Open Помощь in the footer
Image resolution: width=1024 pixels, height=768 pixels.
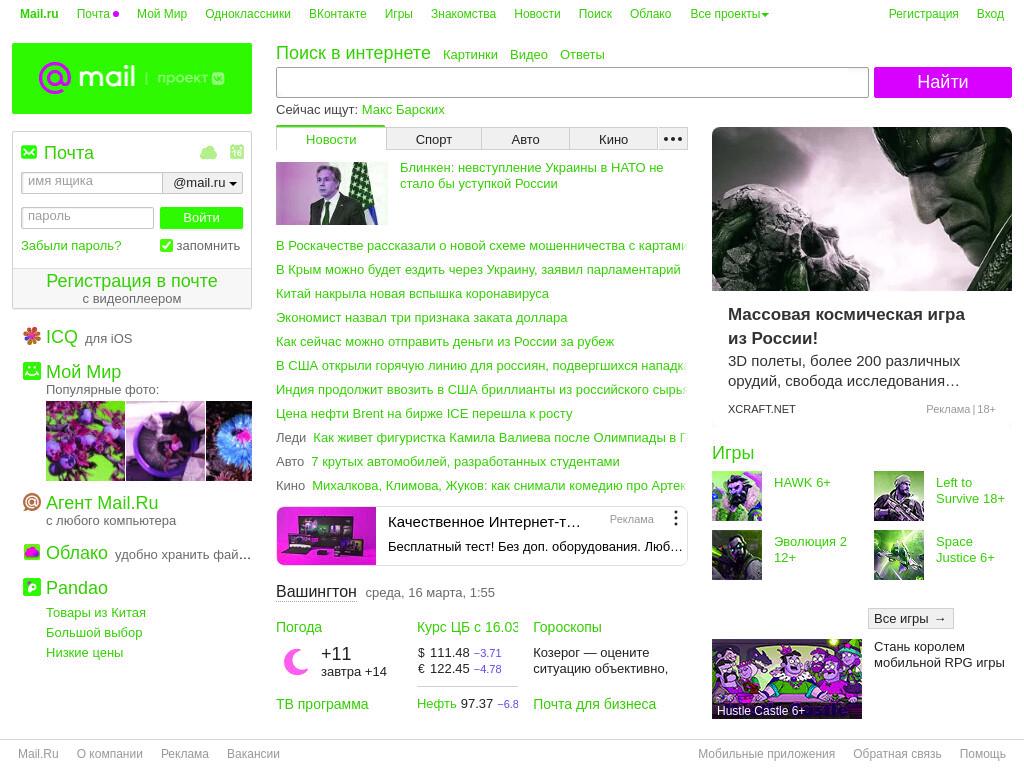(982, 754)
